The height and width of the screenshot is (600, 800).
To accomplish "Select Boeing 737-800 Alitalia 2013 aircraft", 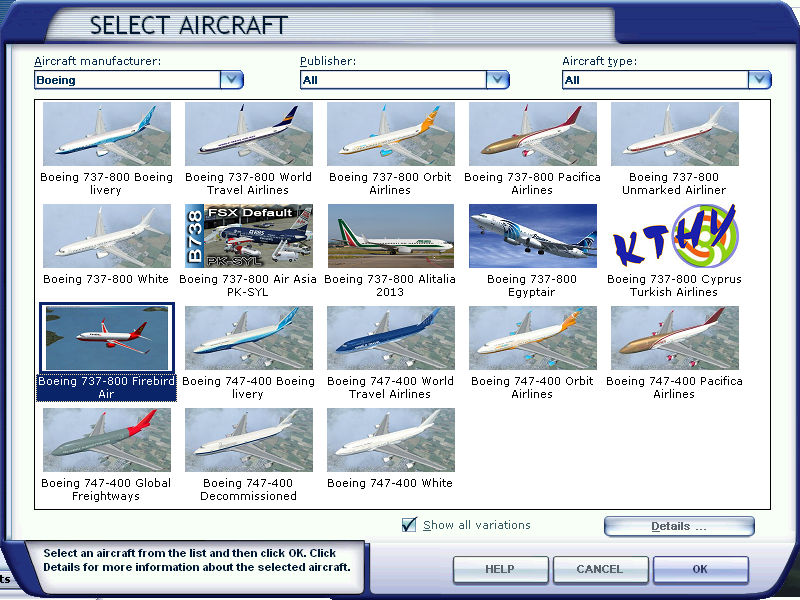I will tap(391, 236).
